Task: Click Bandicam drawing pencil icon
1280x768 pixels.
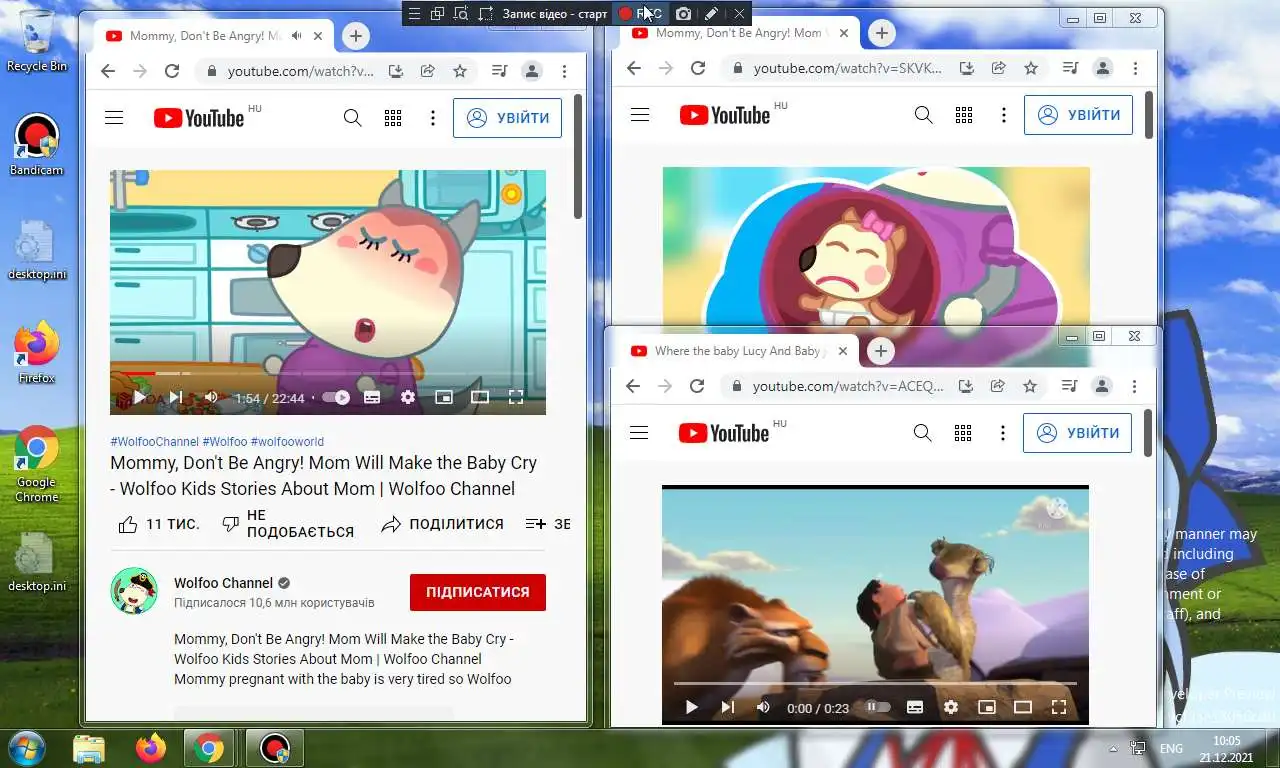Action: (x=711, y=13)
